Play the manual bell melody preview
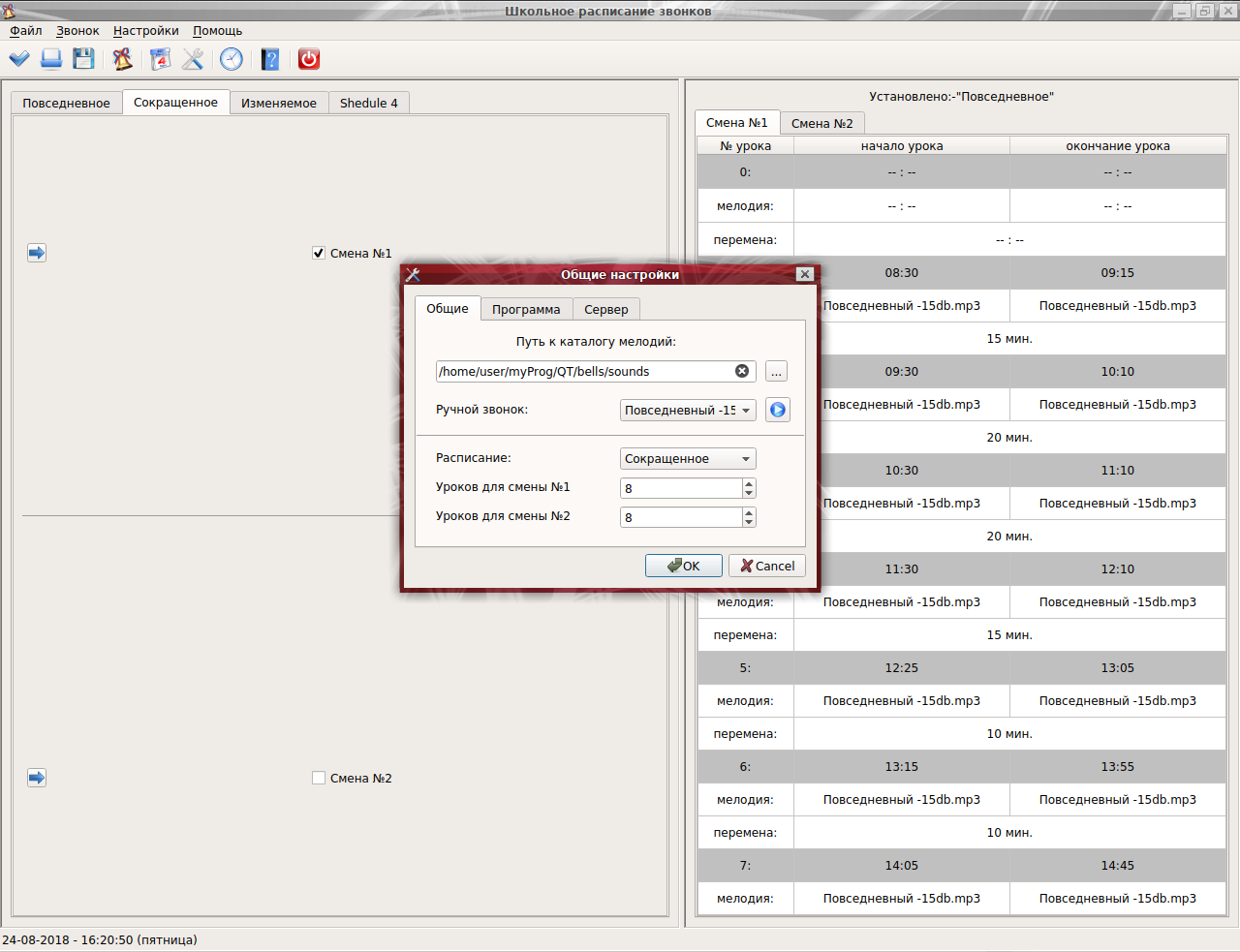 [x=777, y=410]
